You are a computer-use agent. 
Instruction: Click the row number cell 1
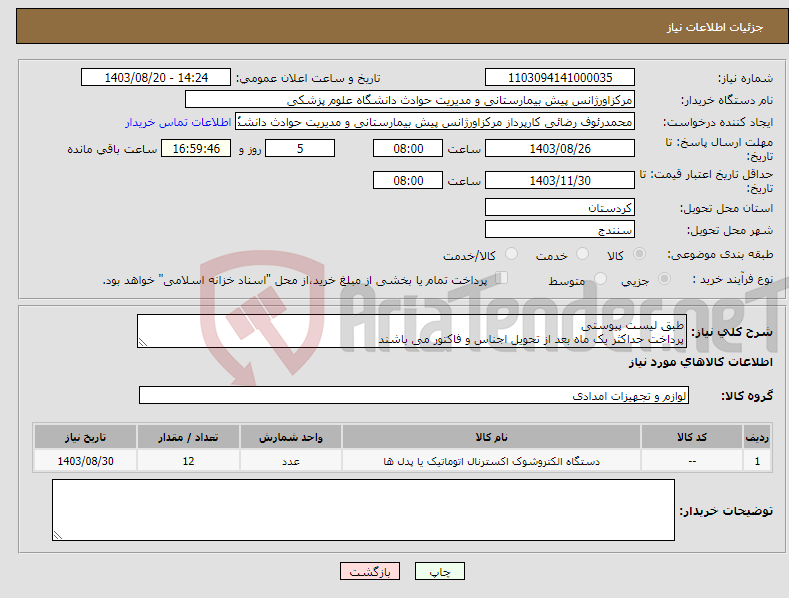[757, 461]
